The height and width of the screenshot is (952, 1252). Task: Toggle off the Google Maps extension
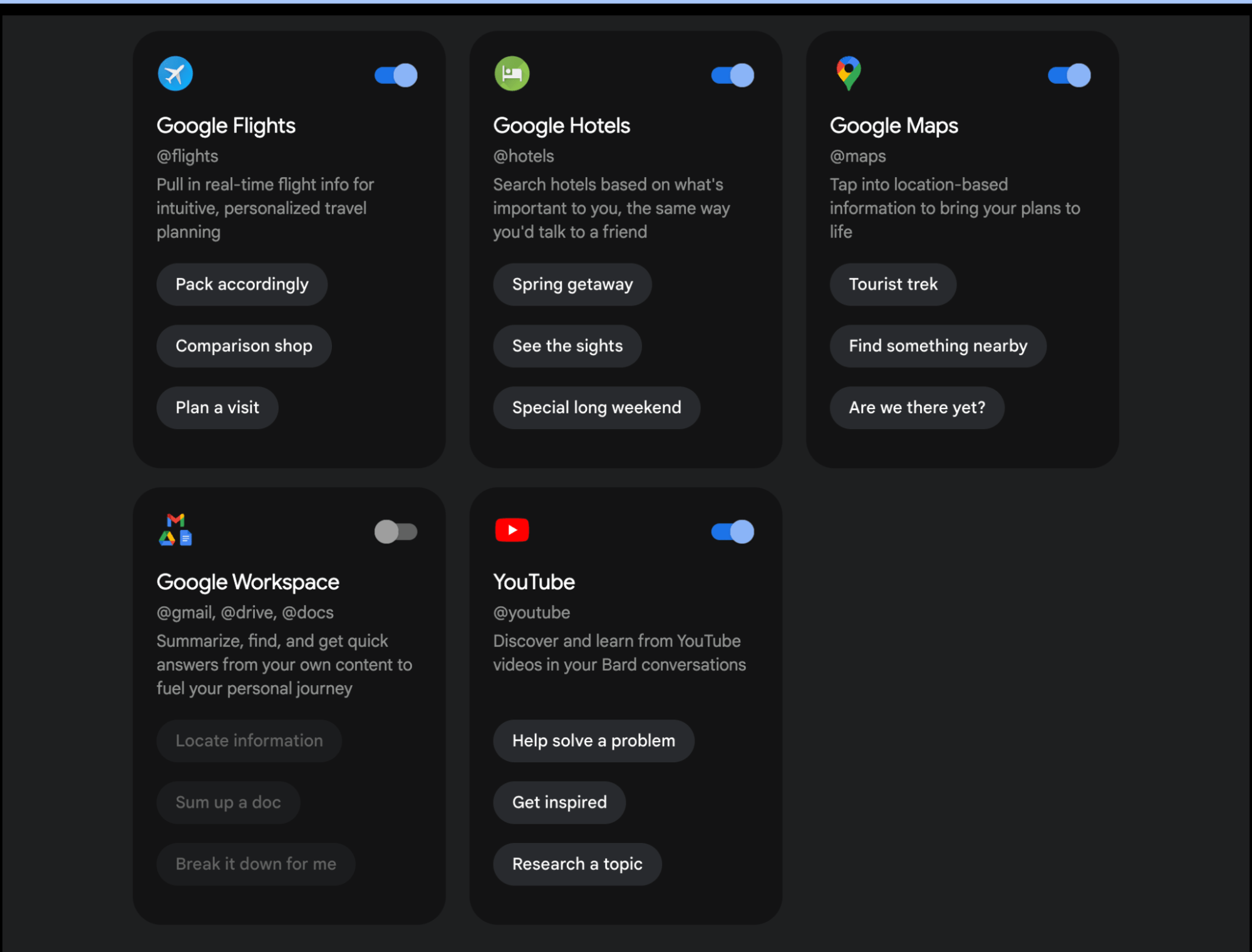1068,75
